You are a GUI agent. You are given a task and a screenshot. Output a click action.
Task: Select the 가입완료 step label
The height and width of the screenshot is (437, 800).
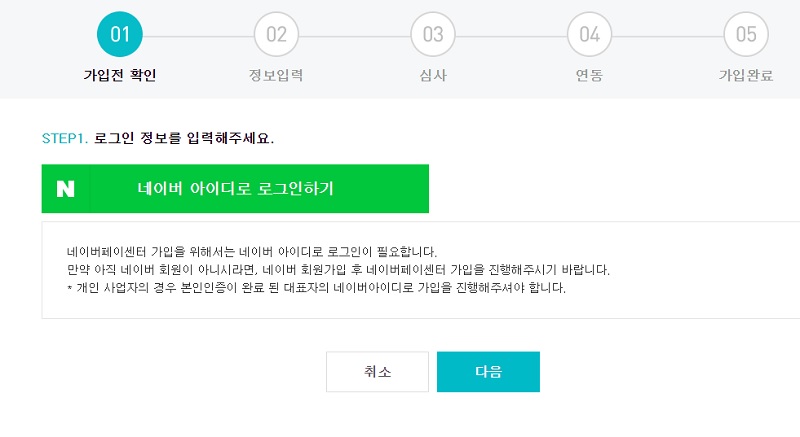pyautogui.click(x=746, y=76)
